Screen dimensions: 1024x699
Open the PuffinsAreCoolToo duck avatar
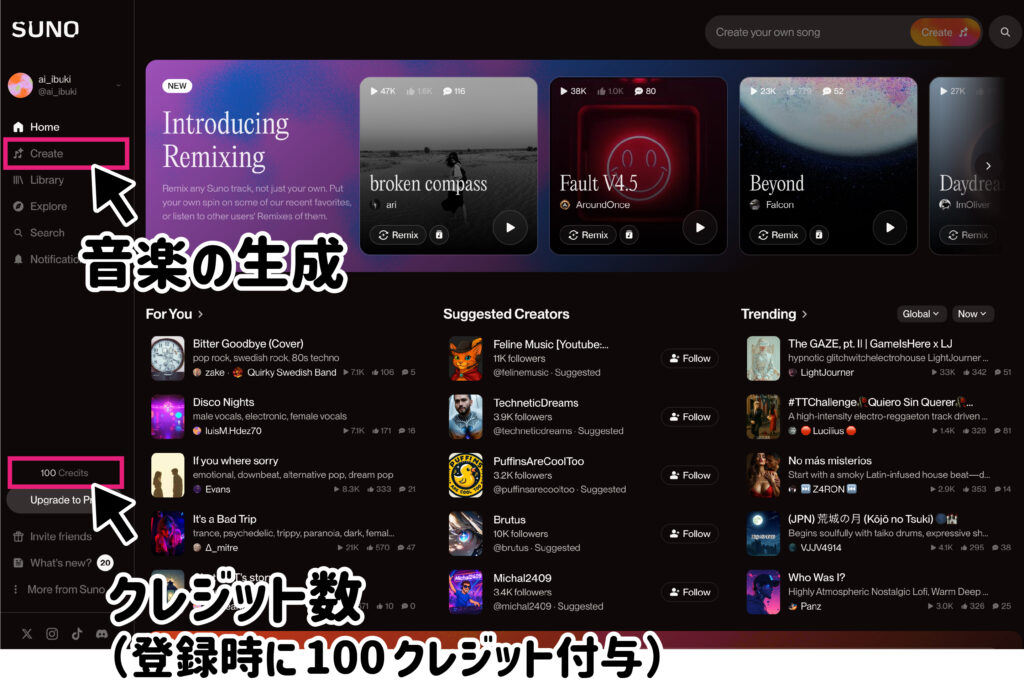click(x=466, y=475)
